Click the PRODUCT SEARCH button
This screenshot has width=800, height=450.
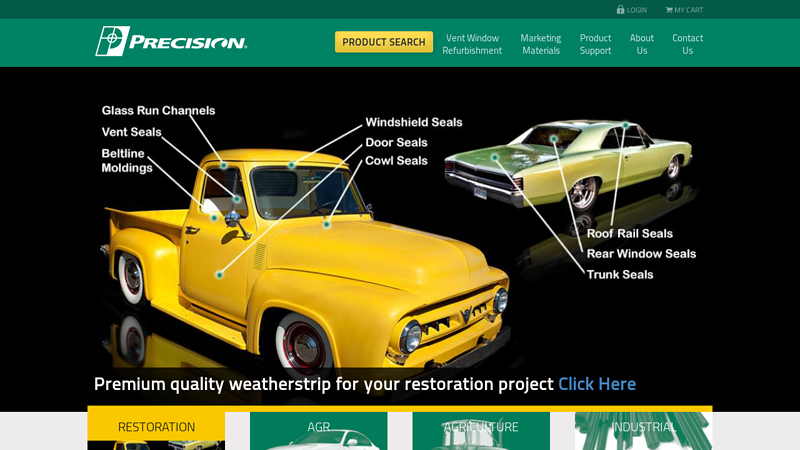pyautogui.click(x=384, y=42)
